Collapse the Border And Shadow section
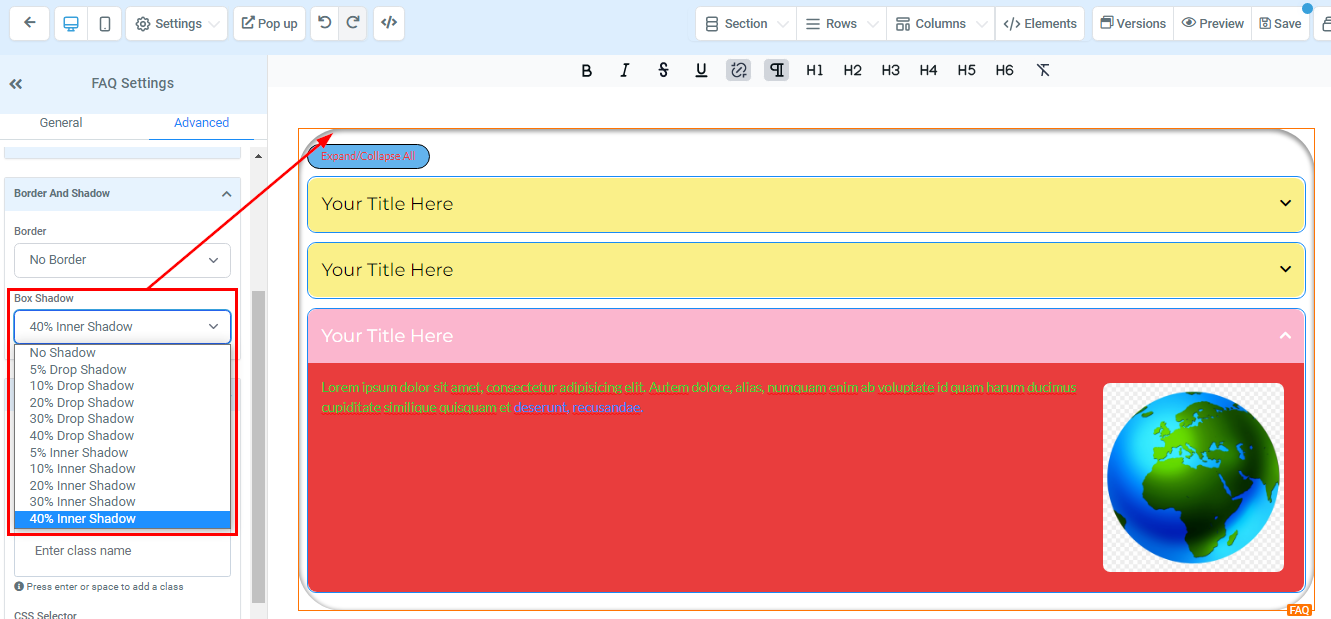The width and height of the screenshot is (1331, 619). tap(226, 194)
